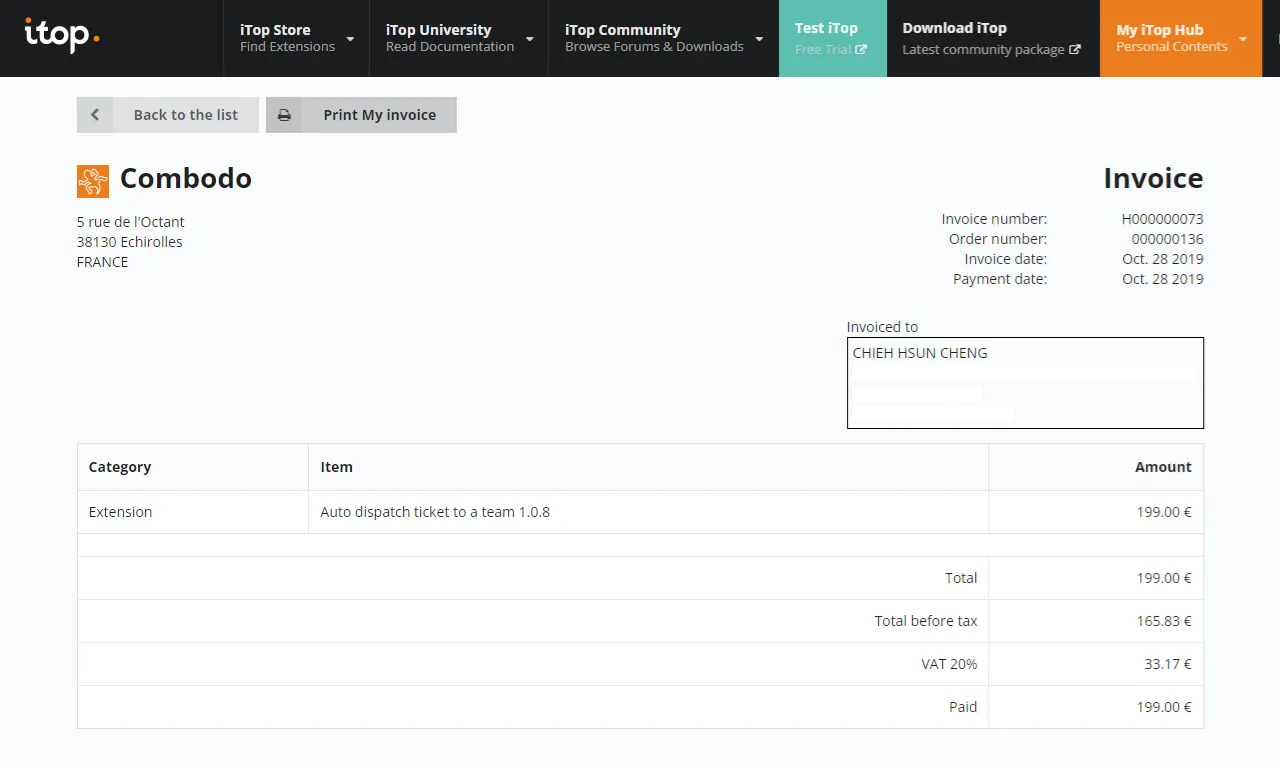The width and height of the screenshot is (1280, 768).
Task: Open the Test iTop free trial
Action: point(832,38)
